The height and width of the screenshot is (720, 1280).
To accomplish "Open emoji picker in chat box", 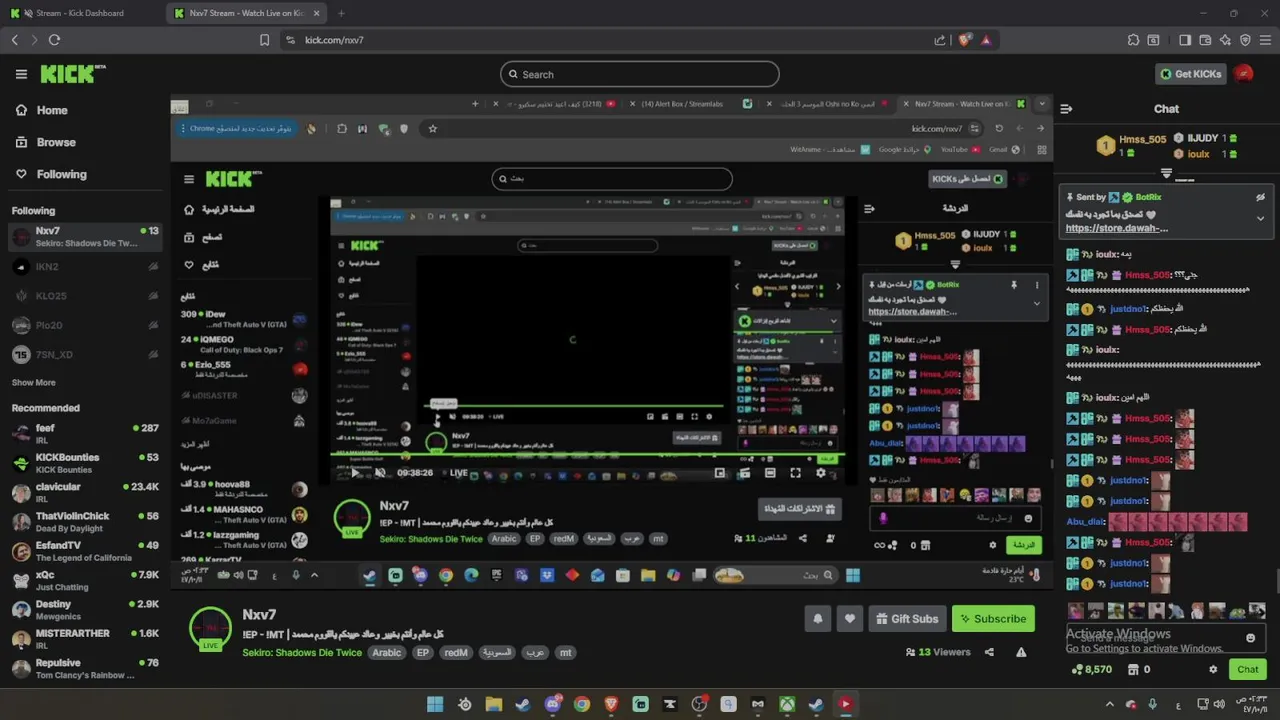I will (x=1250, y=638).
